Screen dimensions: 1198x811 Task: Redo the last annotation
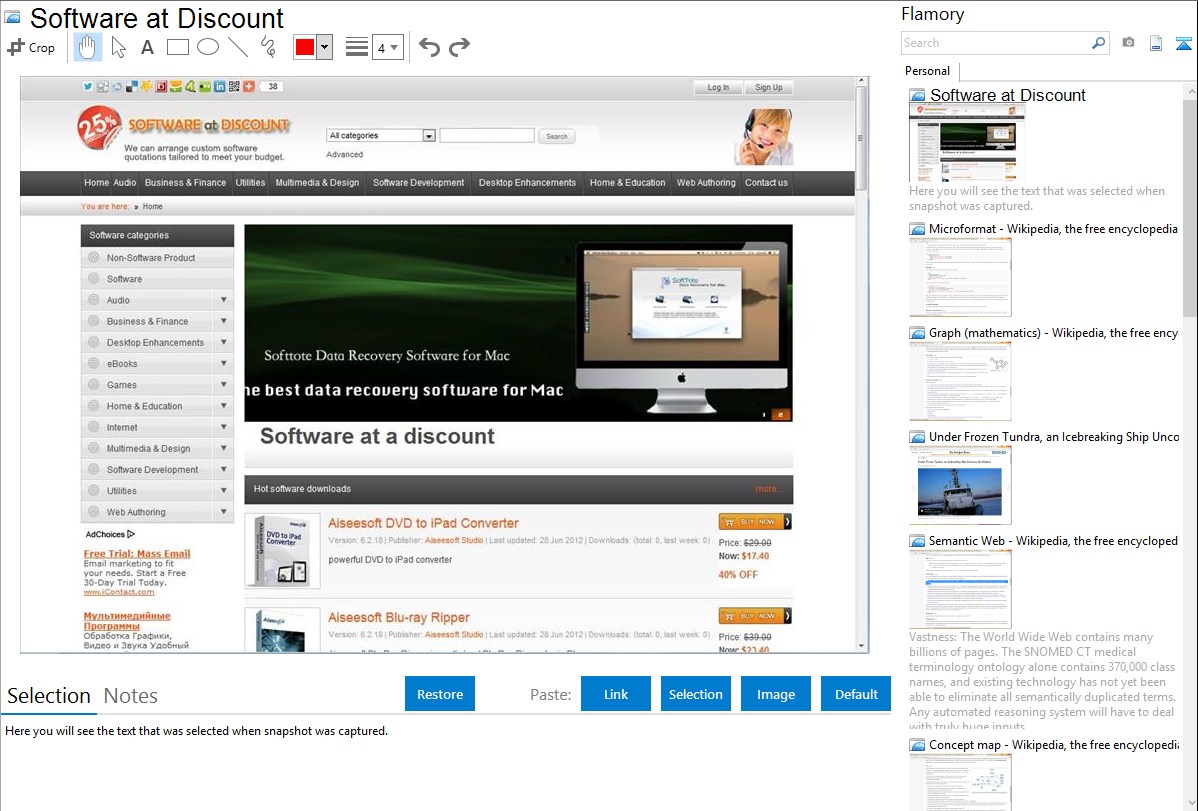point(459,47)
